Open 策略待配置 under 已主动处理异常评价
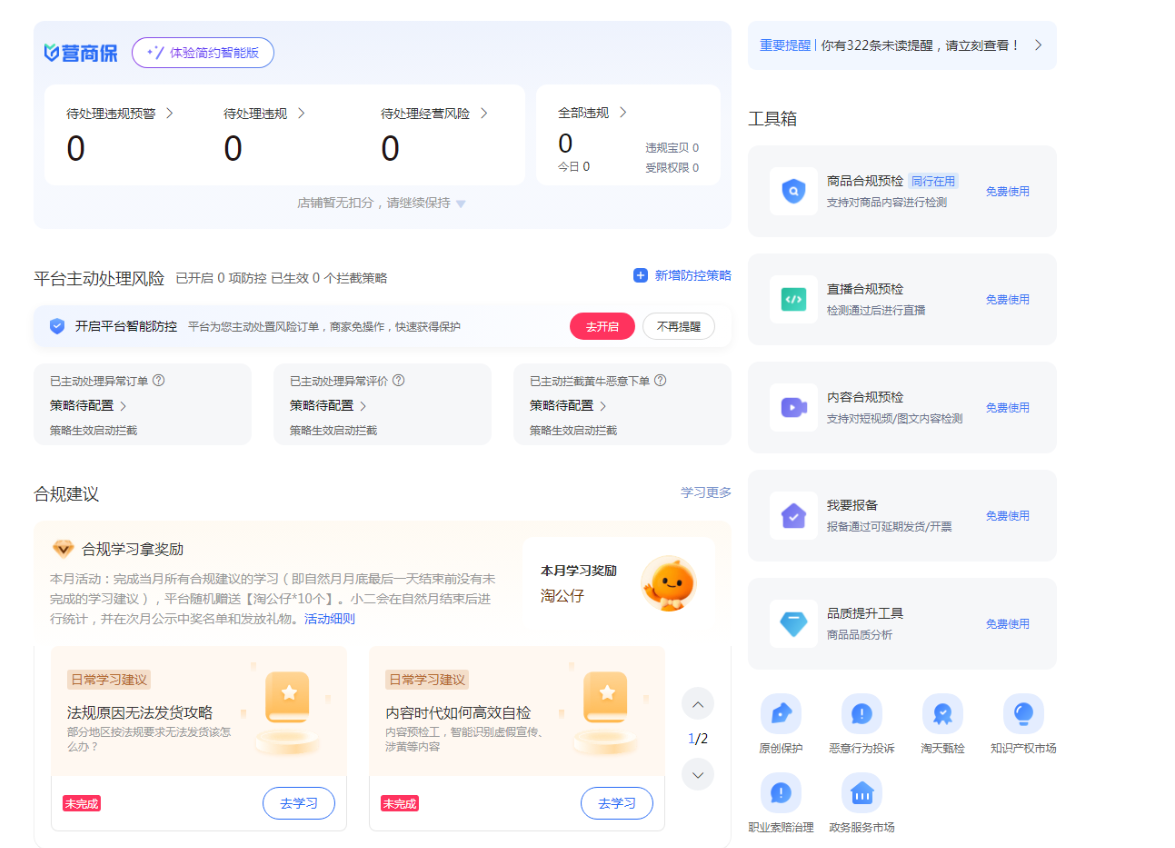 point(328,406)
